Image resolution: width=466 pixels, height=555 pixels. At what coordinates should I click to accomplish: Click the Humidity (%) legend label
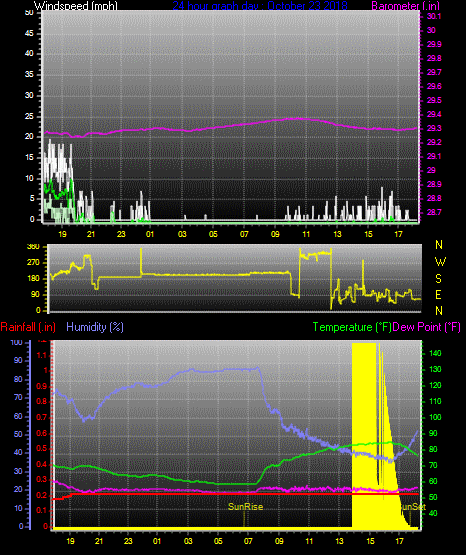pos(95,327)
